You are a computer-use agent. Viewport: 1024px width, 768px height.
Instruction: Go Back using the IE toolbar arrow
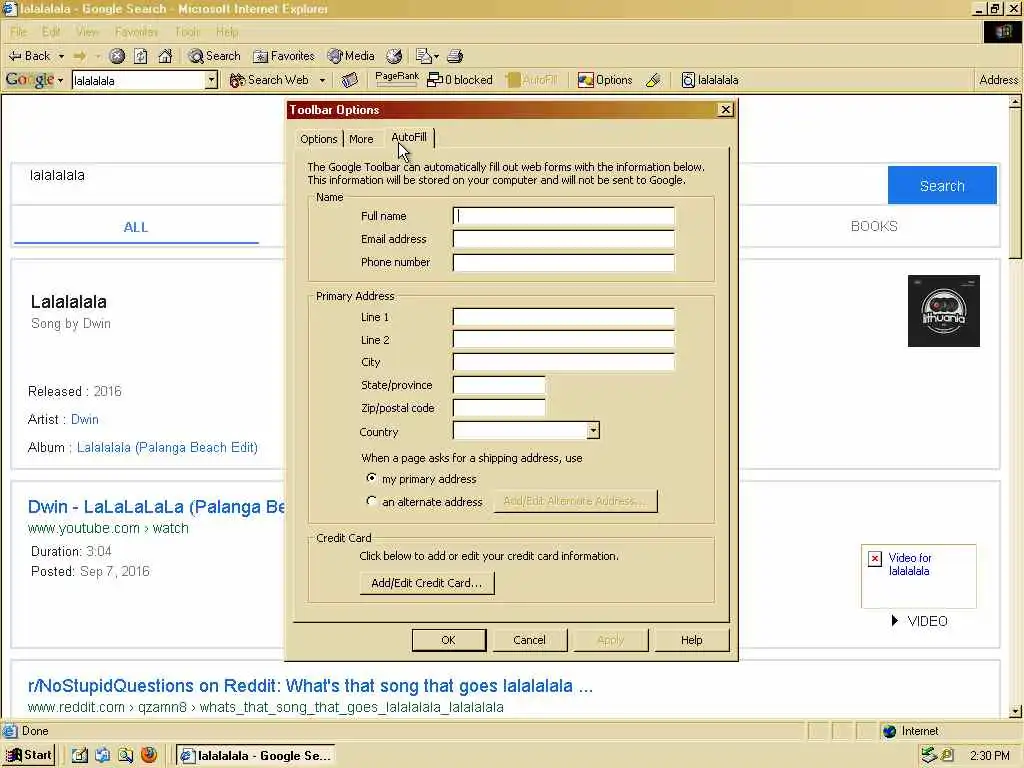pyautogui.click(x=29, y=56)
